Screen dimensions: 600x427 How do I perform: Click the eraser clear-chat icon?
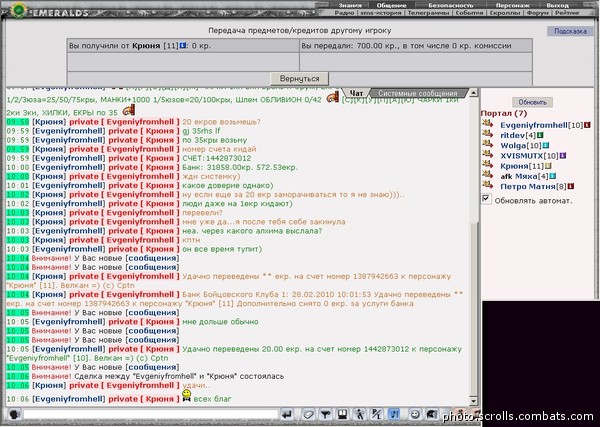tap(308, 414)
